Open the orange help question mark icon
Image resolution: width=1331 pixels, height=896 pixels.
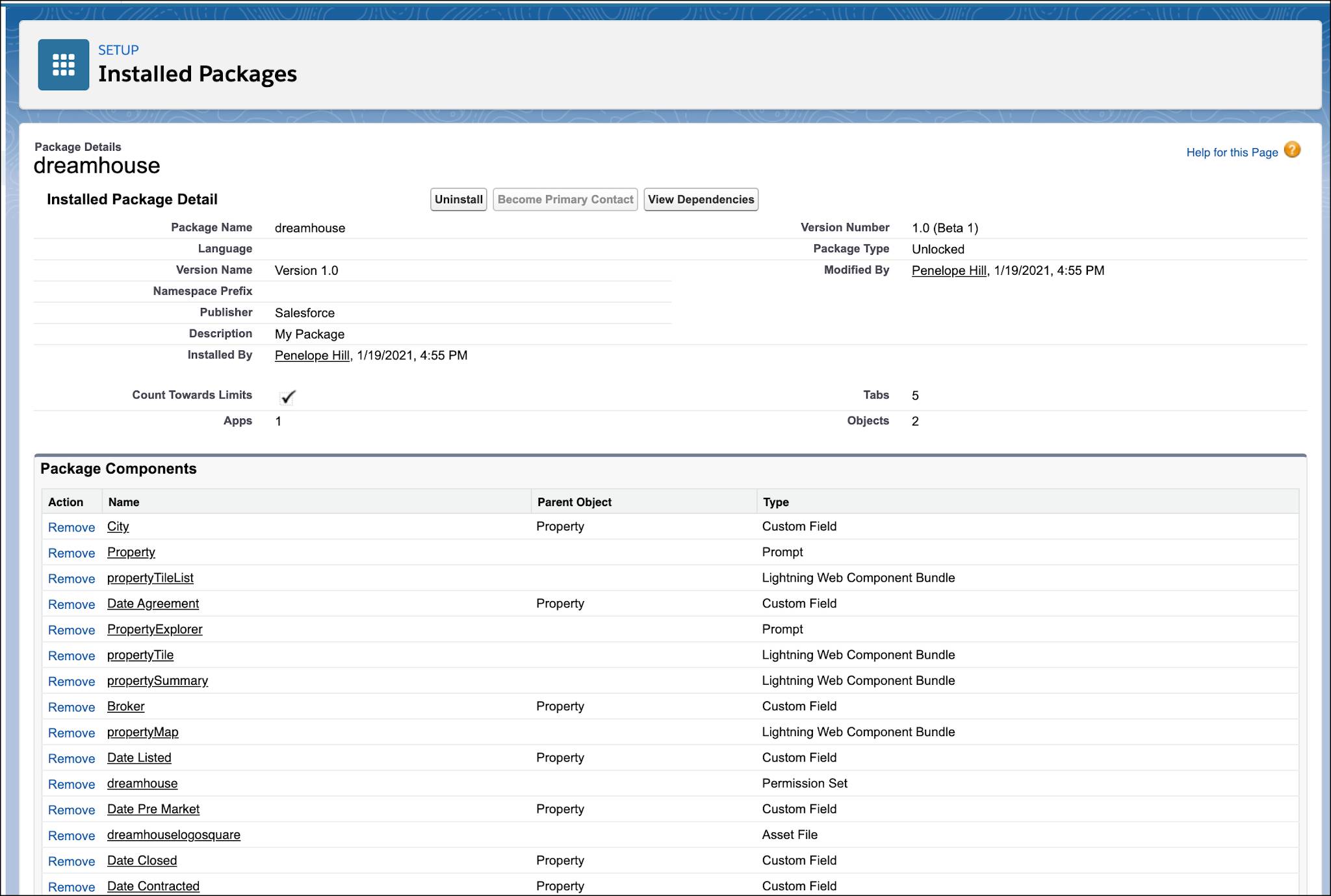(x=1293, y=150)
